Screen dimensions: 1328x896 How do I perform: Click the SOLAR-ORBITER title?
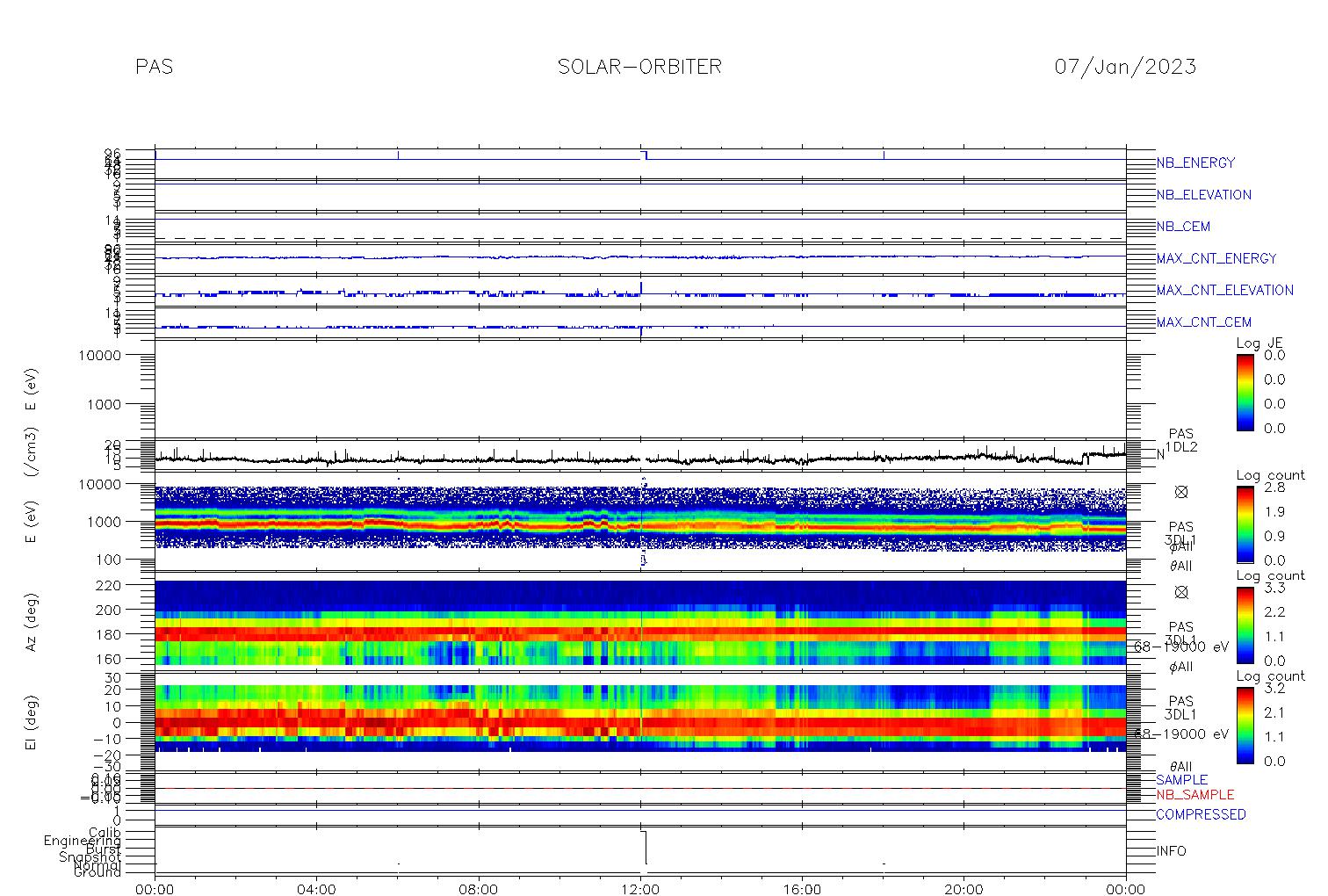point(639,67)
